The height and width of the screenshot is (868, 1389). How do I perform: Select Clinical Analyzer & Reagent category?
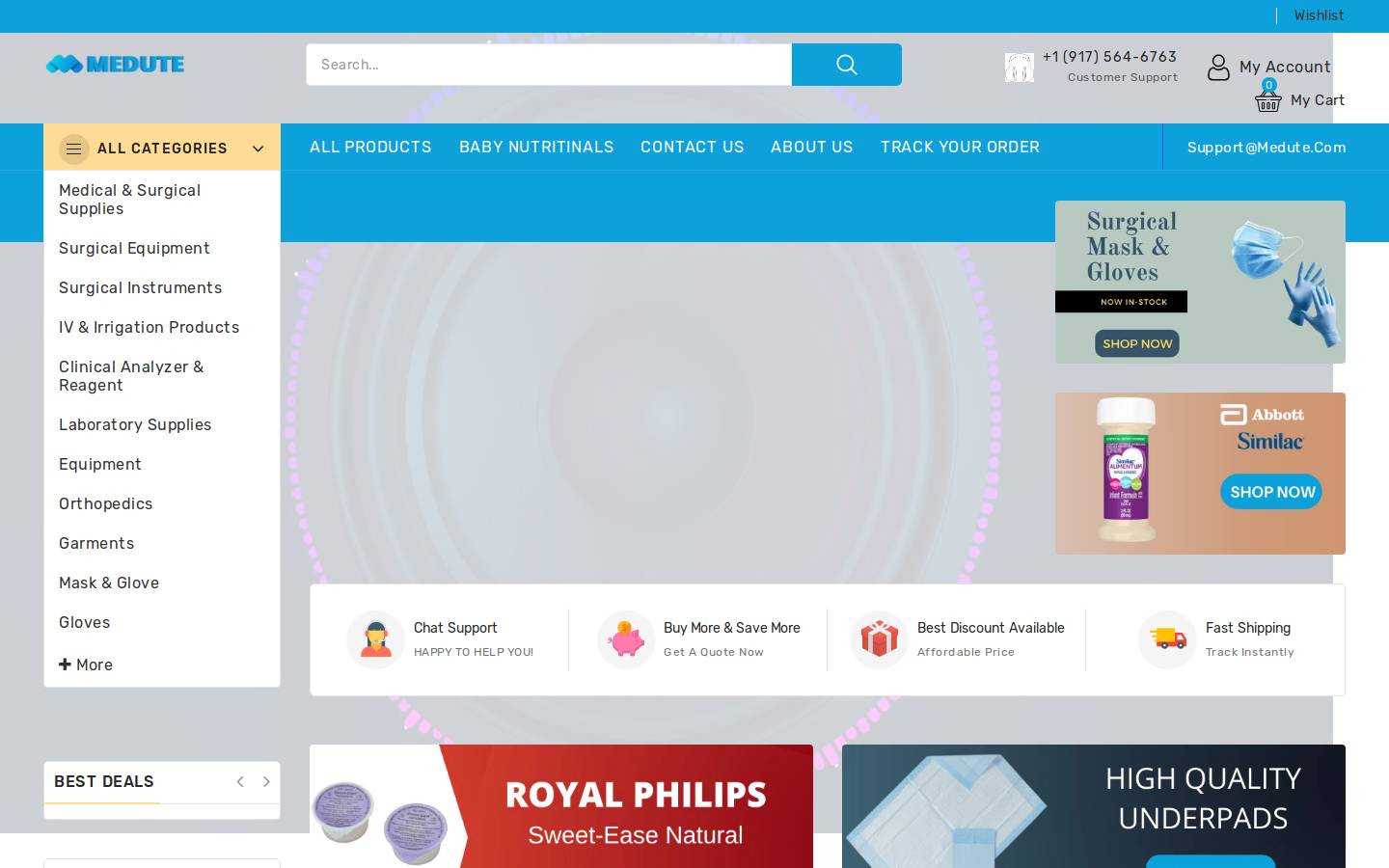click(131, 376)
